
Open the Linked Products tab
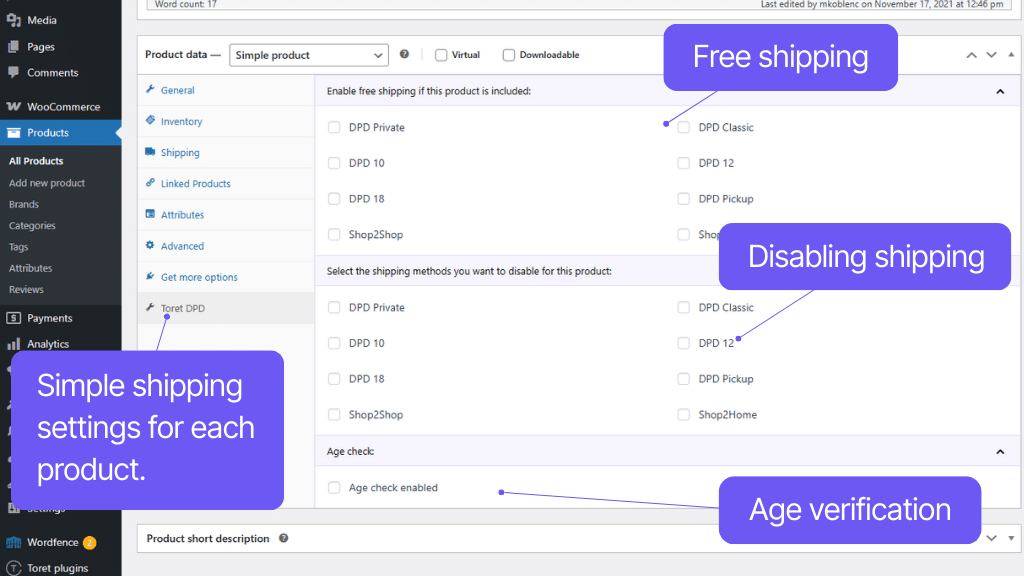pos(226,184)
